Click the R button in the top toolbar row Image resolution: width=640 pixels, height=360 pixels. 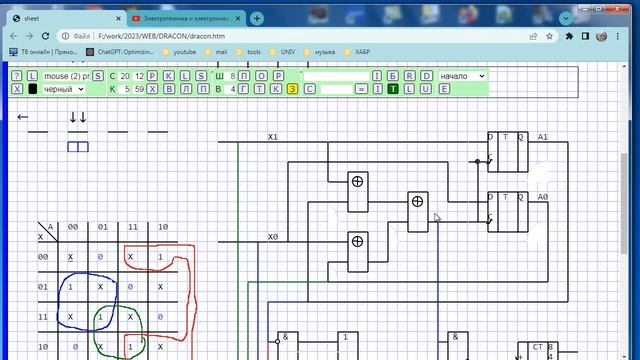pos(409,76)
